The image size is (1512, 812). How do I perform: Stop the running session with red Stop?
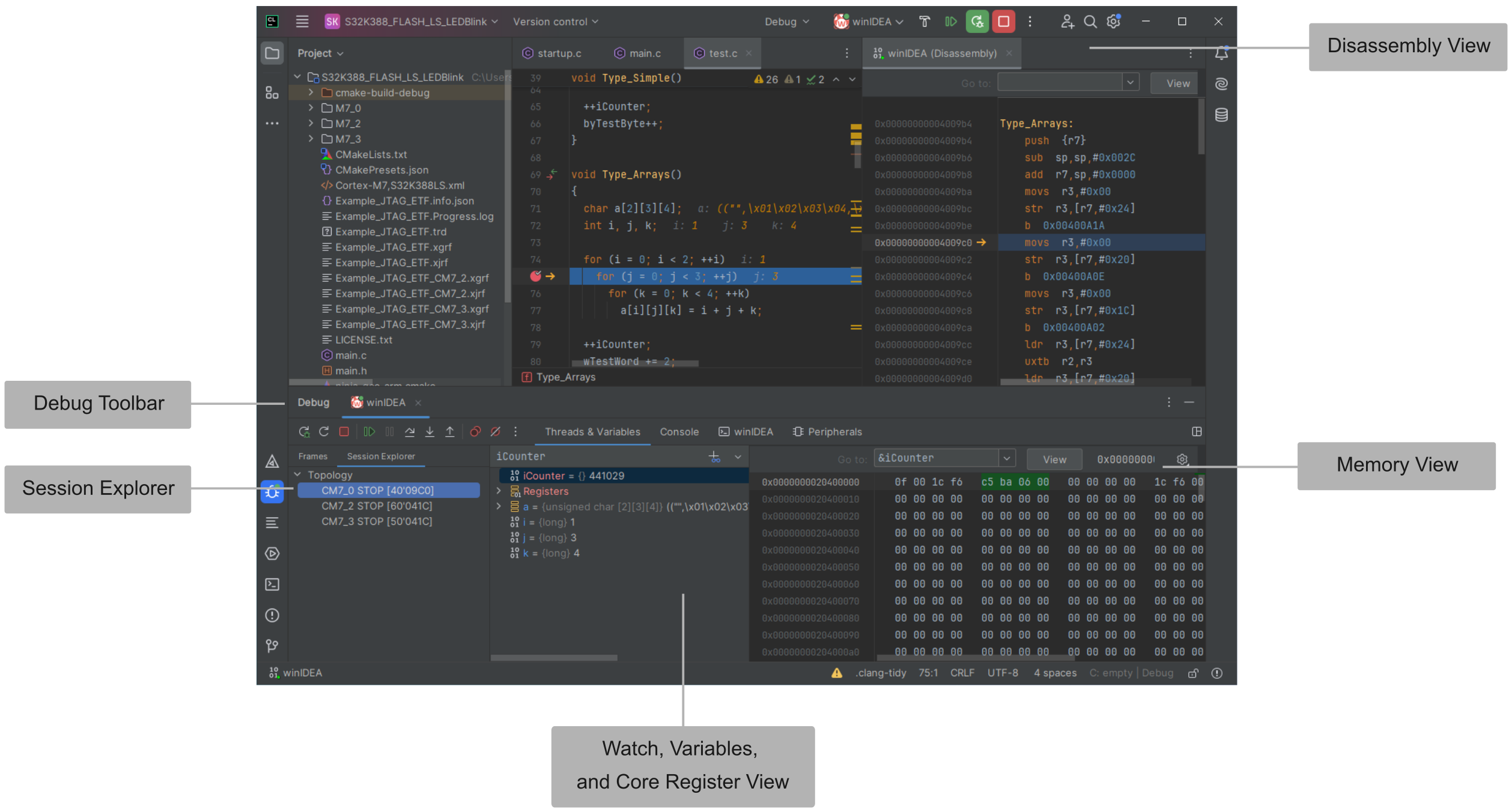tap(1003, 22)
